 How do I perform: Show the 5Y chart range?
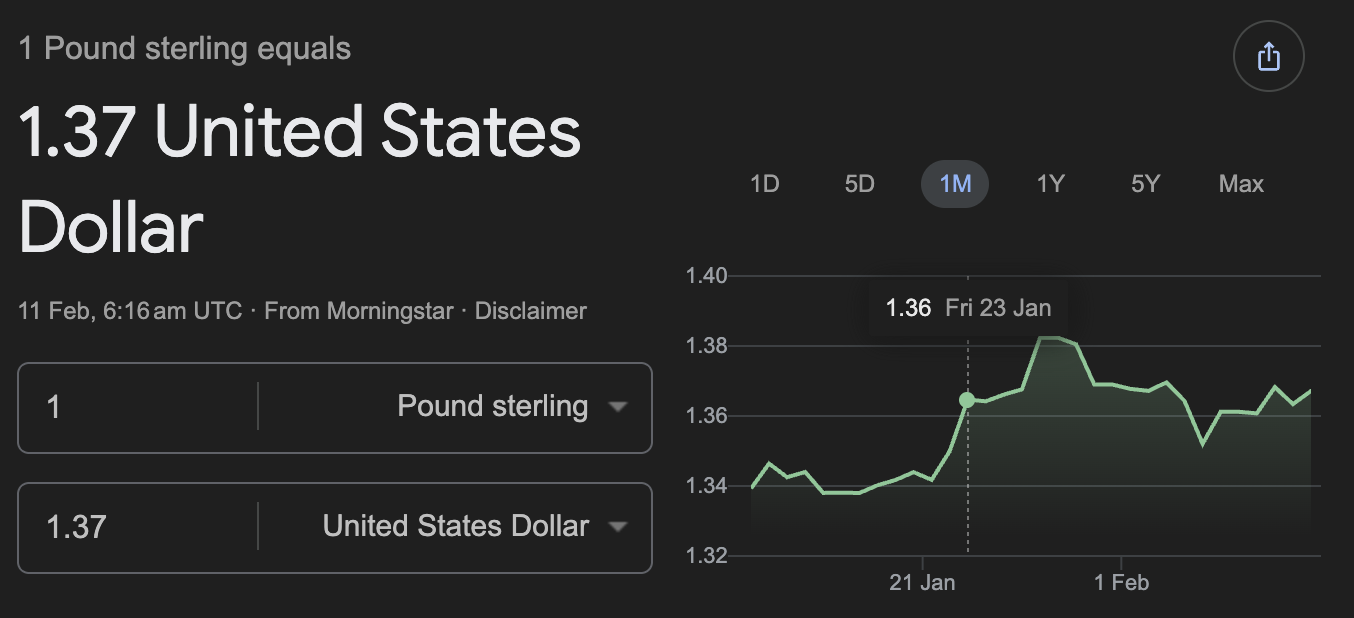click(1145, 184)
